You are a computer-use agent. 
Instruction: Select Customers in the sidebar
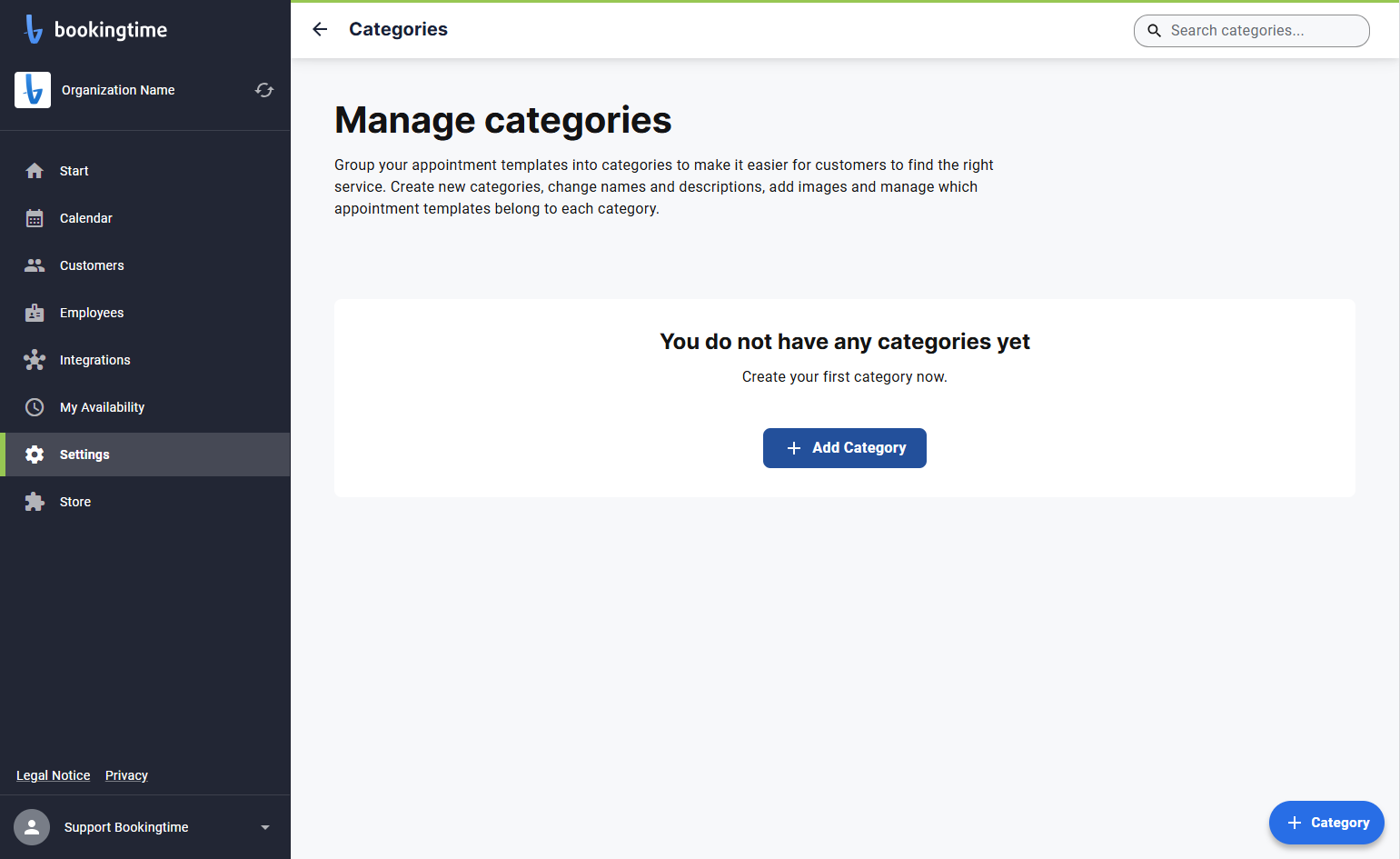point(145,265)
